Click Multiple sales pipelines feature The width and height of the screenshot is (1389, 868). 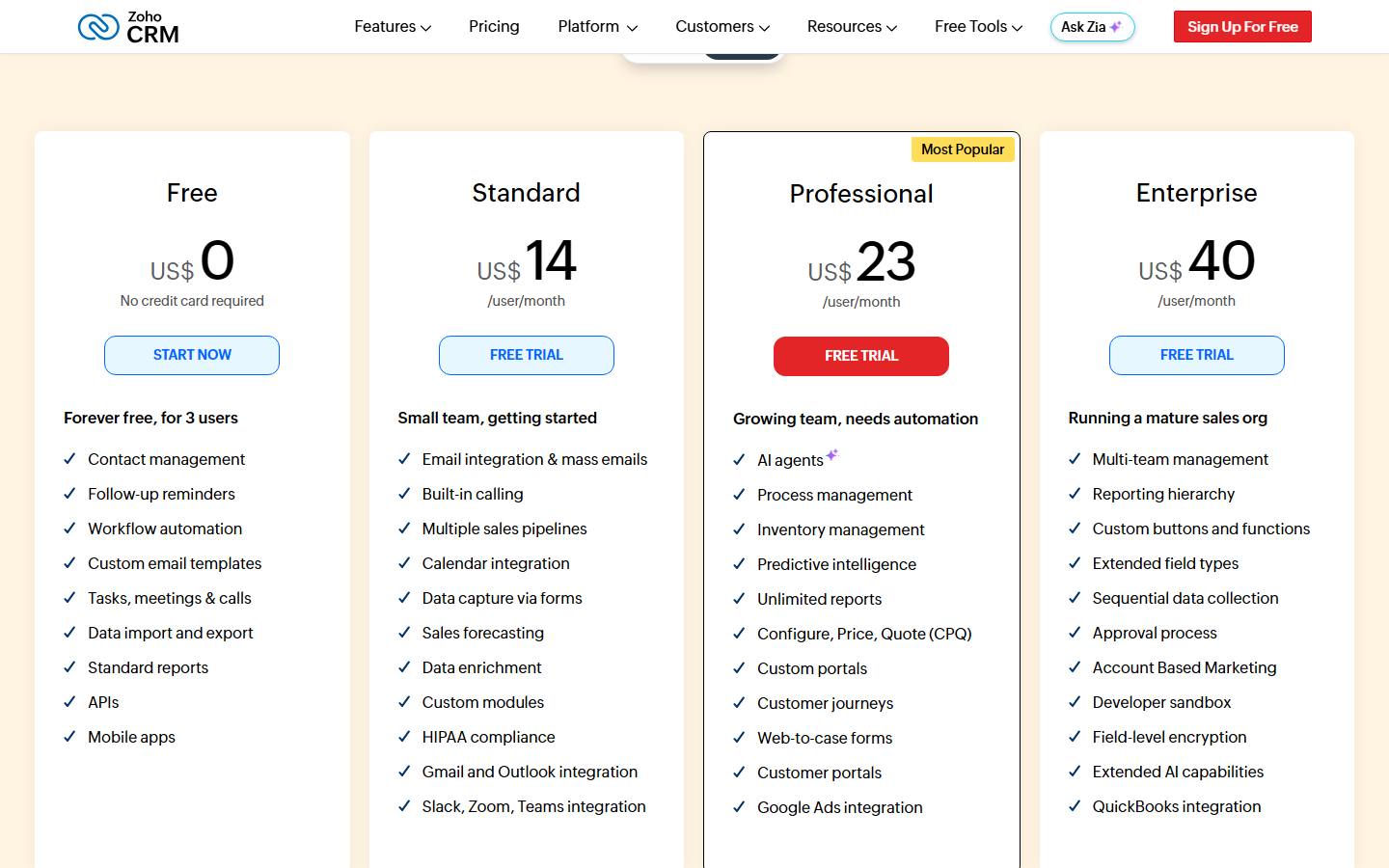504,529
